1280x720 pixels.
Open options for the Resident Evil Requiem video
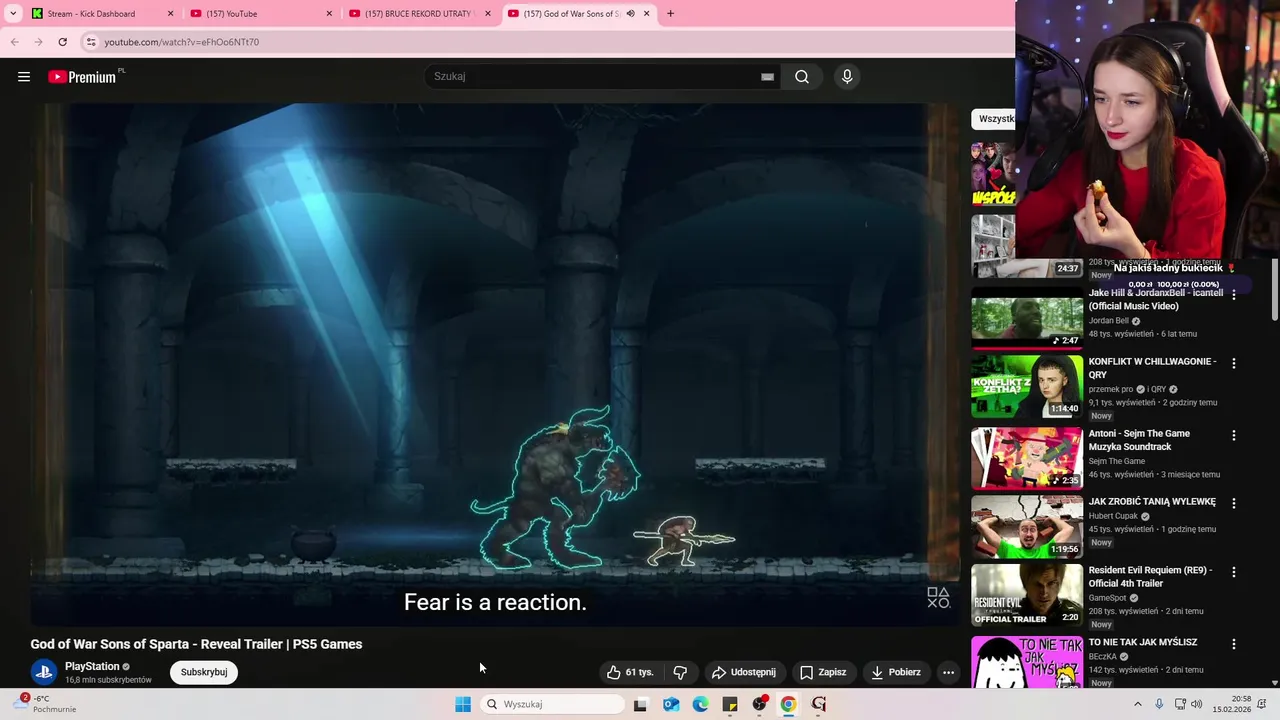tap(1233, 572)
